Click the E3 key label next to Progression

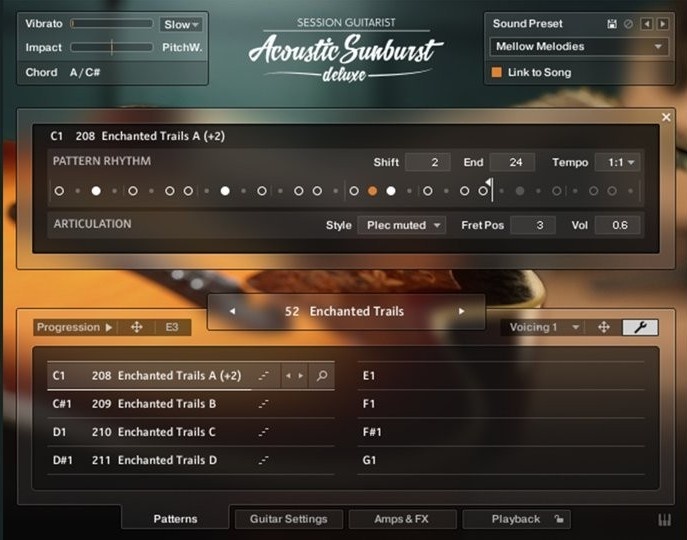(x=172, y=327)
